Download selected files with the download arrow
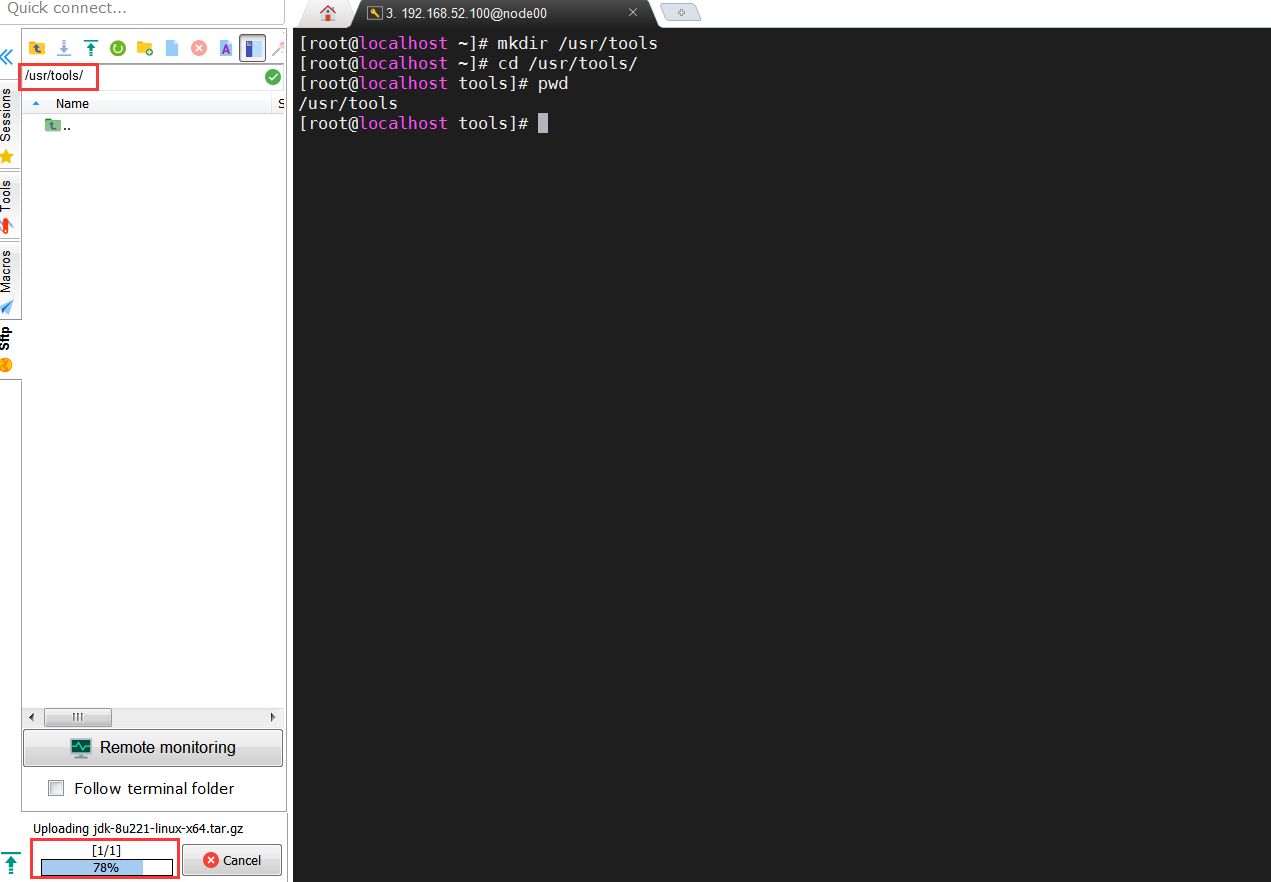Viewport: 1271px width, 882px height. pos(64,48)
